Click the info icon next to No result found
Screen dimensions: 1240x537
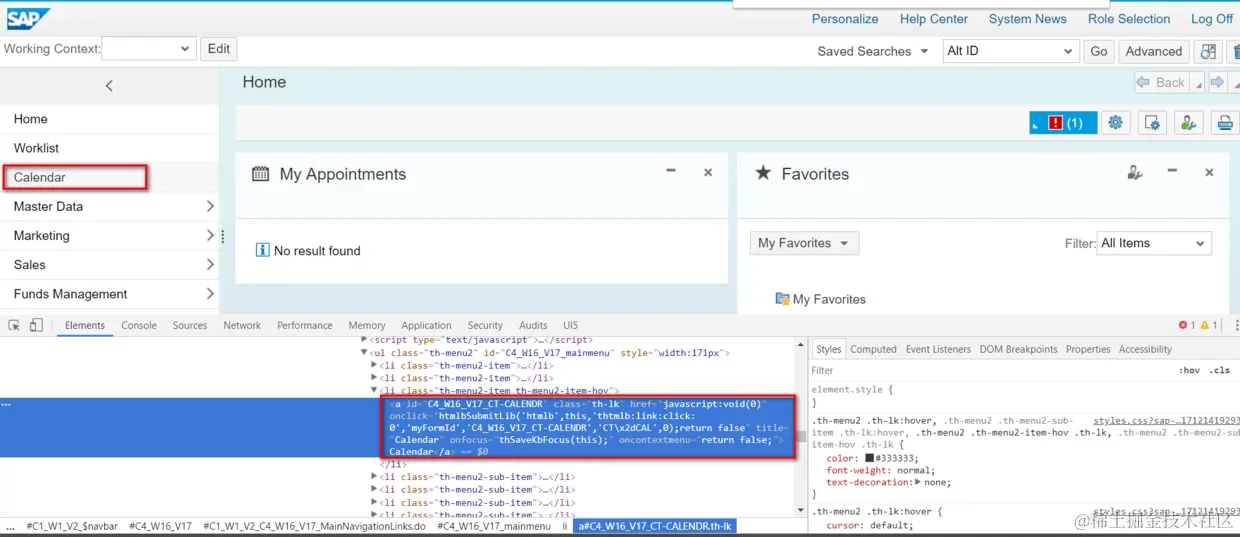(263, 250)
